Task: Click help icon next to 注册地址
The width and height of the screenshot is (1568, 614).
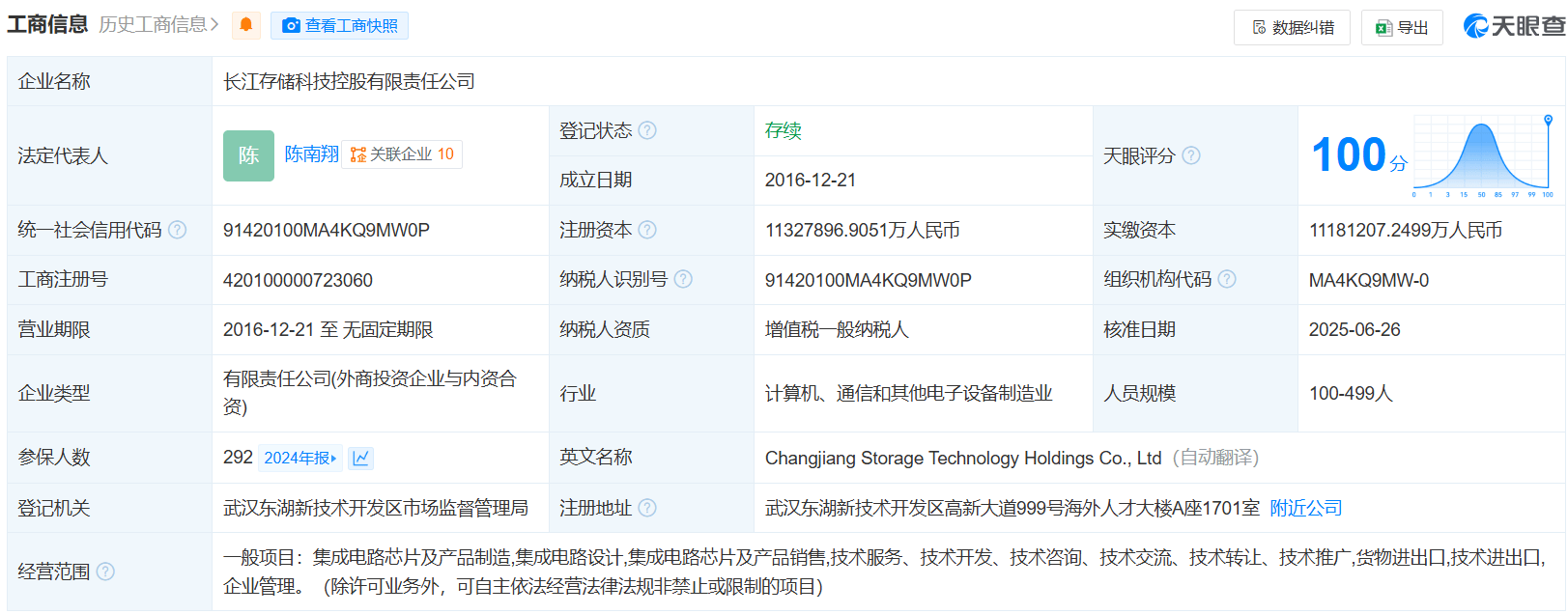Action: [x=647, y=508]
